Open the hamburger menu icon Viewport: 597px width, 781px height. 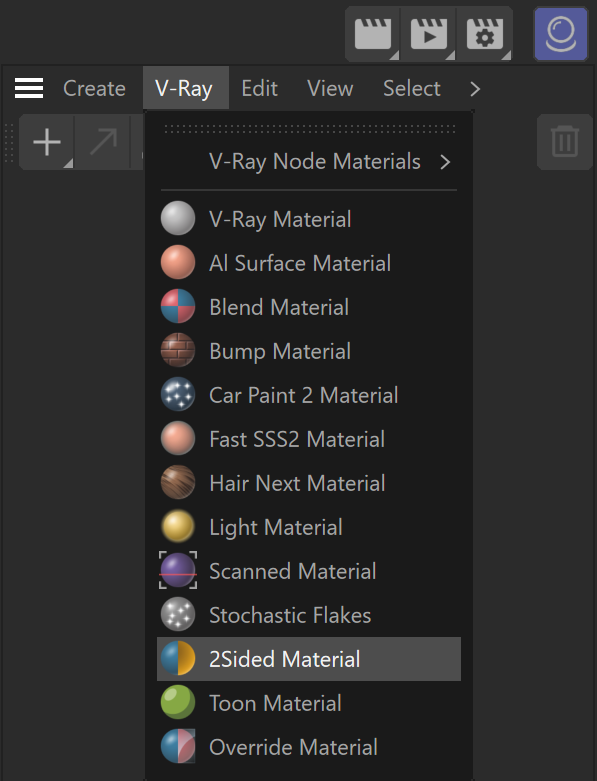click(x=29, y=88)
